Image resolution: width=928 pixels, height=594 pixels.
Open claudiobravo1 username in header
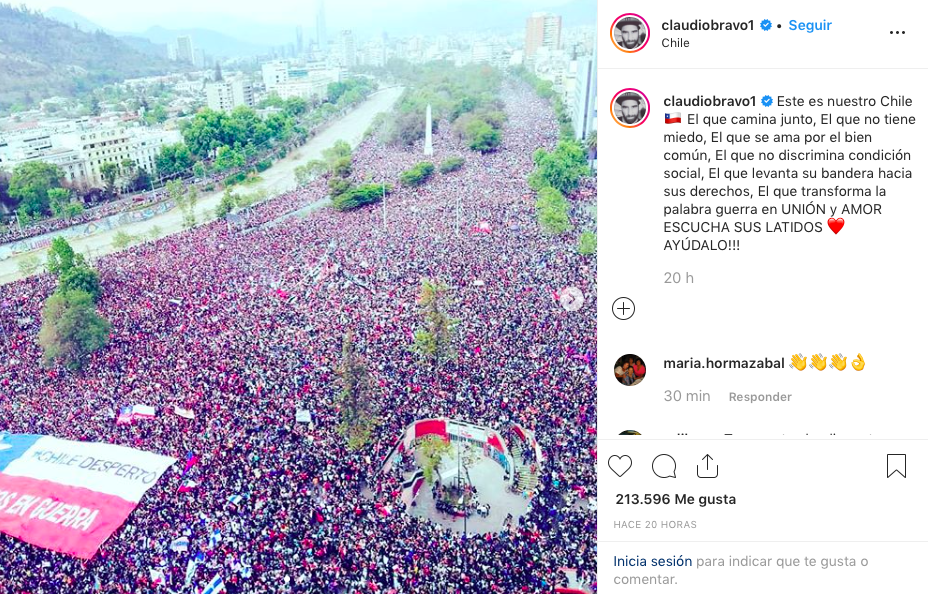tap(708, 25)
